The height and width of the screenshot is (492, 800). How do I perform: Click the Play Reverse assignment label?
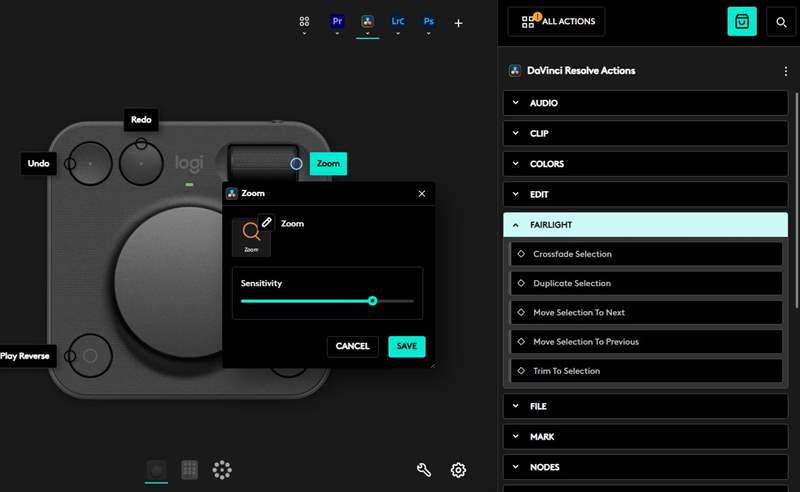26,356
